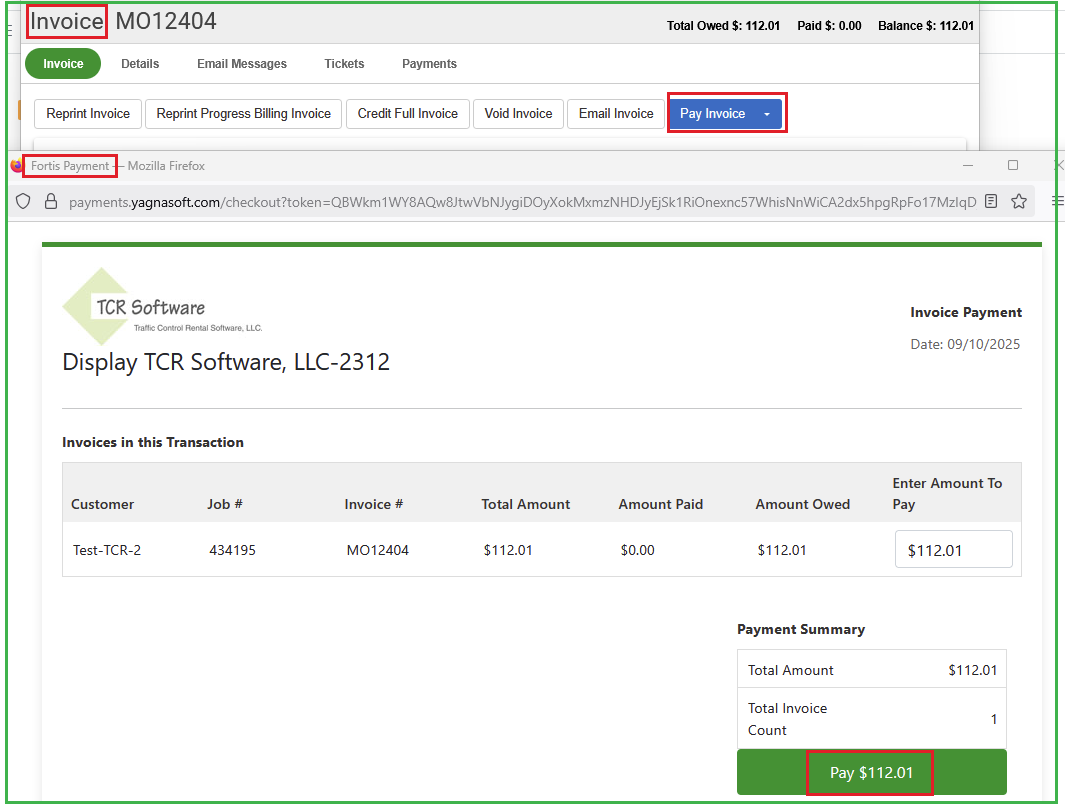Toggle Reader View in the address bar
Viewport: 1065px width, 805px height.
(x=990, y=201)
